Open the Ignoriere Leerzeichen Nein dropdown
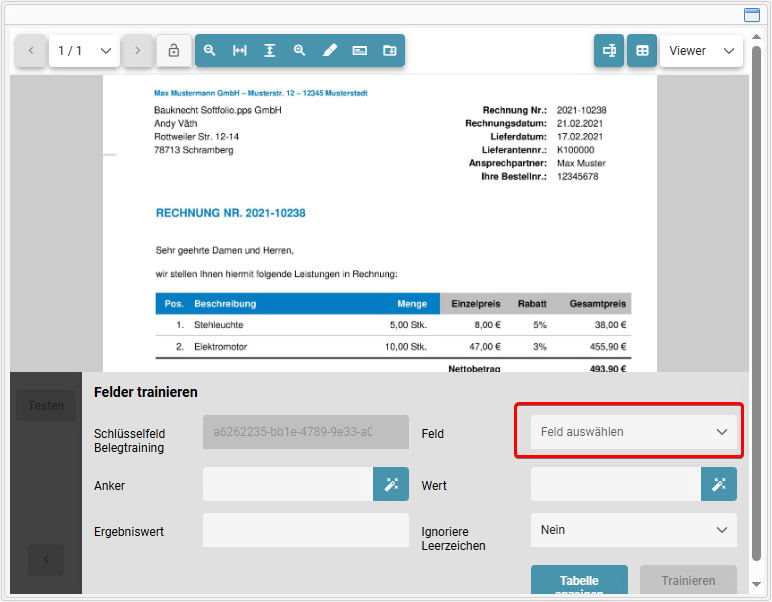The image size is (772, 602). tap(634, 530)
